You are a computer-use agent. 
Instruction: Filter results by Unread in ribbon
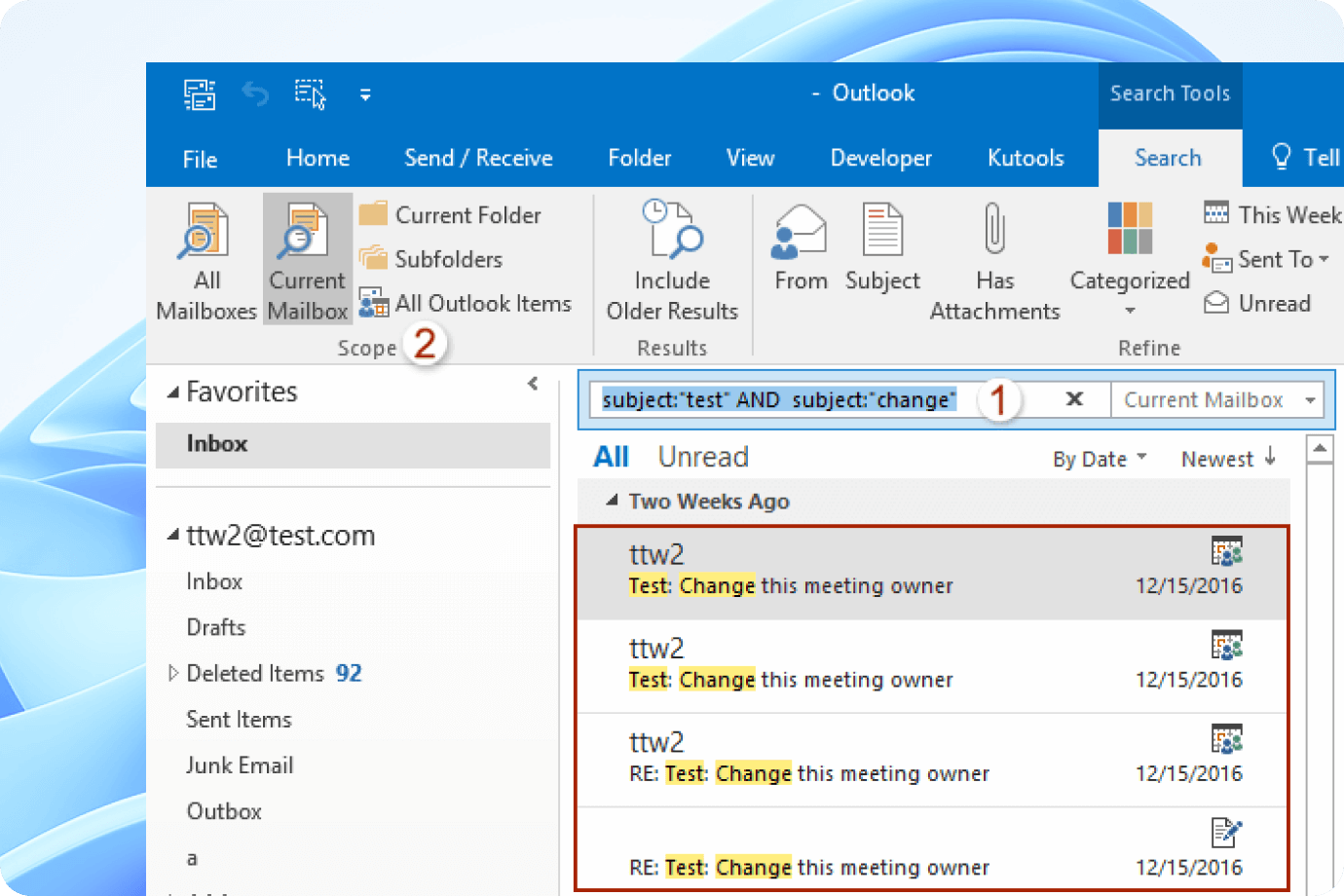click(x=1257, y=304)
